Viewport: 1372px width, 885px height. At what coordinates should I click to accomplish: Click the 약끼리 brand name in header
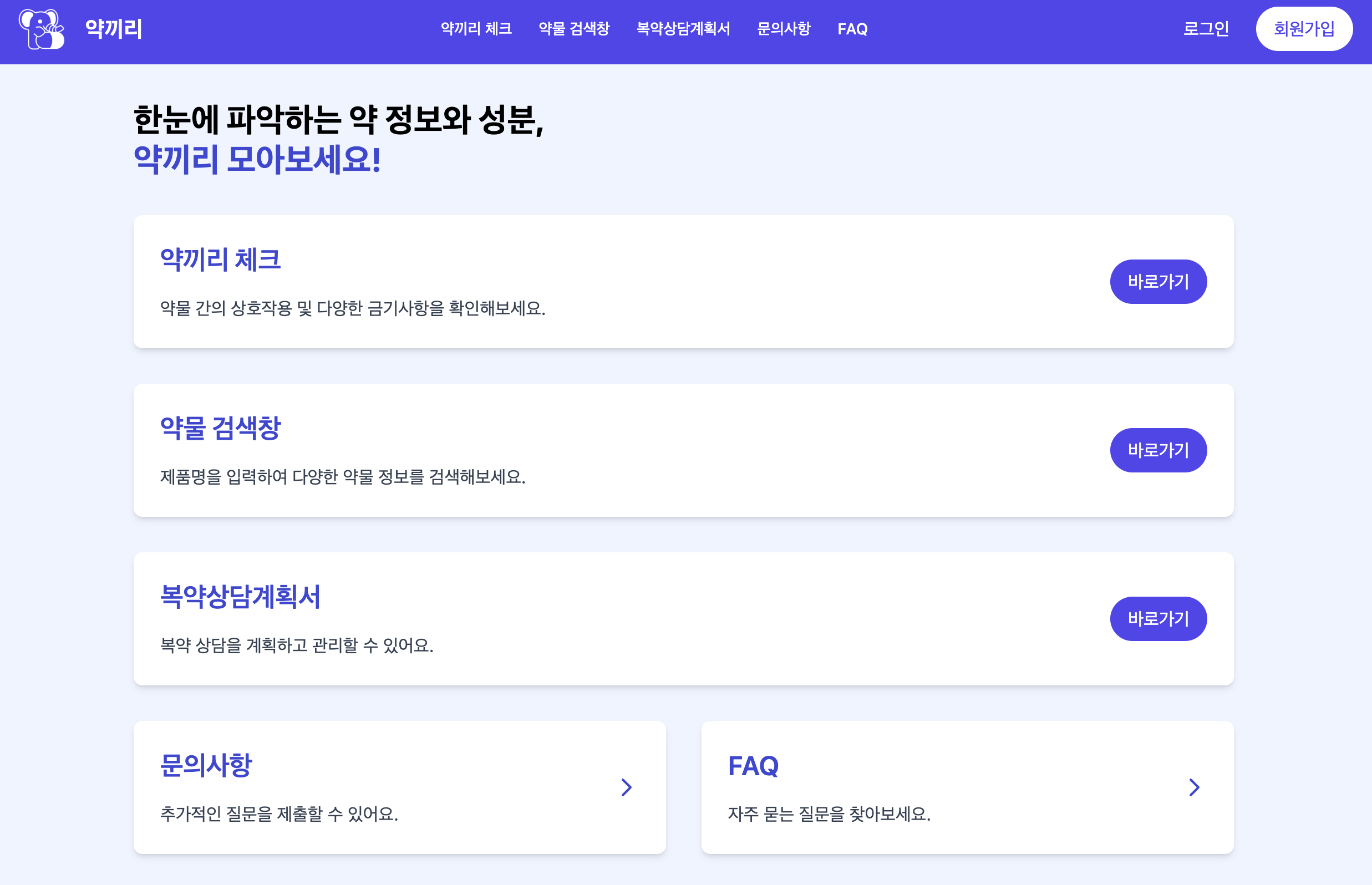[114, 29]
